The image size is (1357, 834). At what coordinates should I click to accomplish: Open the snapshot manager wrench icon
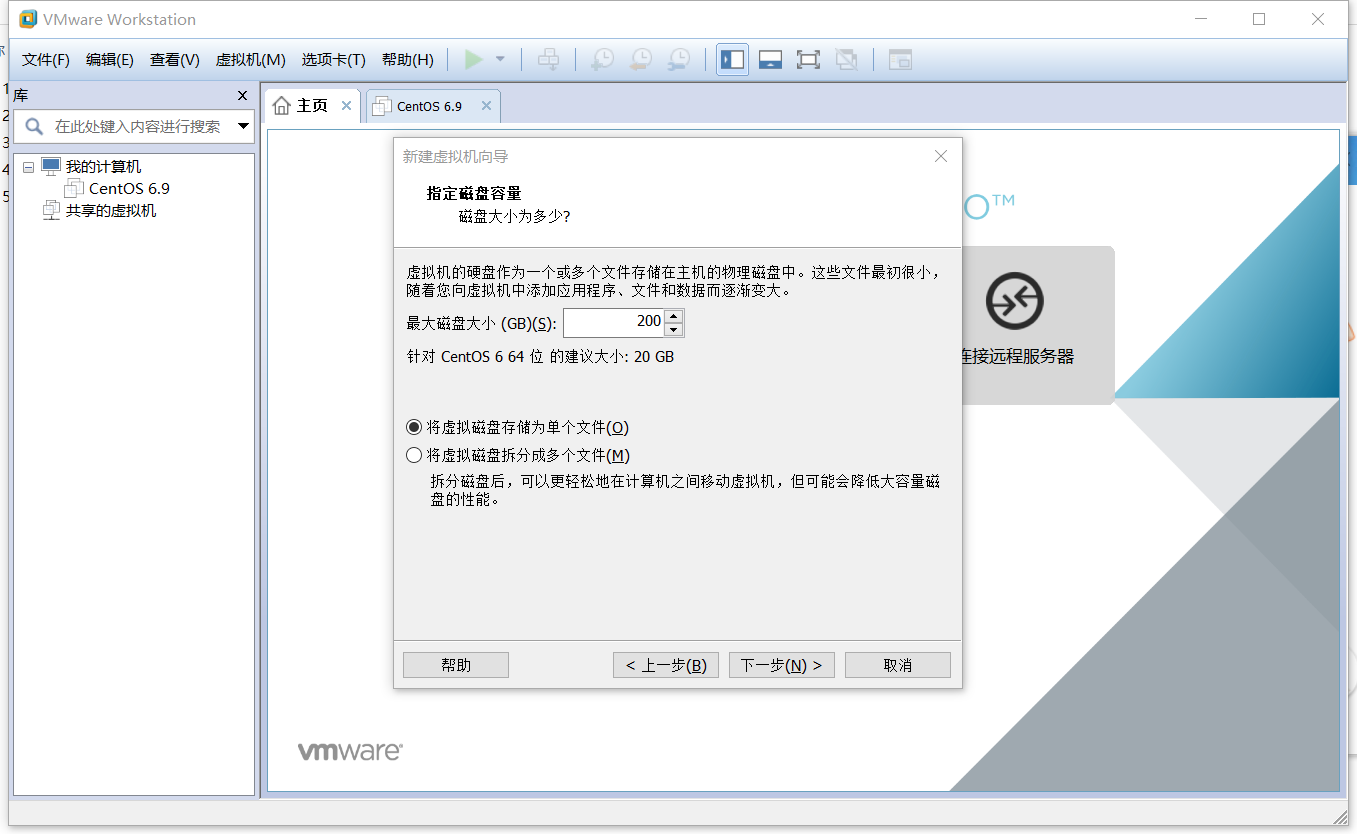(x=679, y=60)
